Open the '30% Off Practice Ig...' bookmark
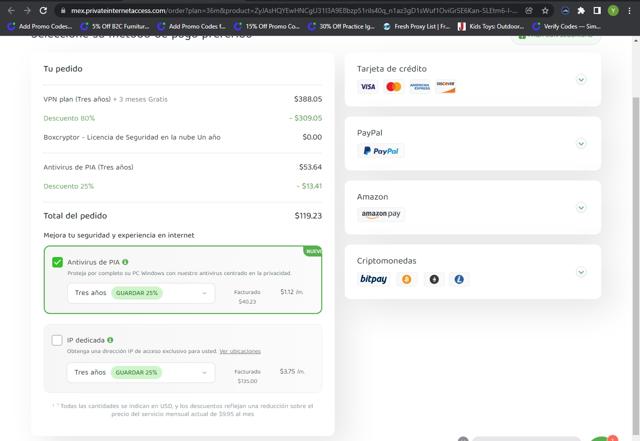The height and width of the screenshot is (441, 640). (x=341, y=27)
